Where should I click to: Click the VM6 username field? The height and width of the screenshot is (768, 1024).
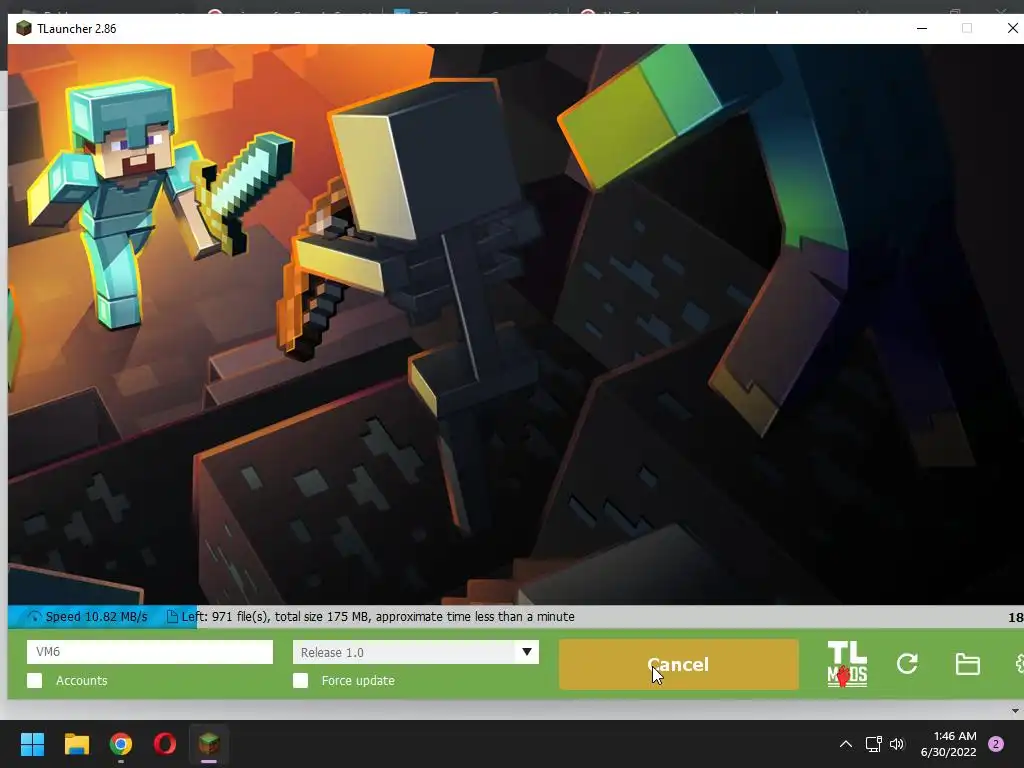click(x=150, y=652)
